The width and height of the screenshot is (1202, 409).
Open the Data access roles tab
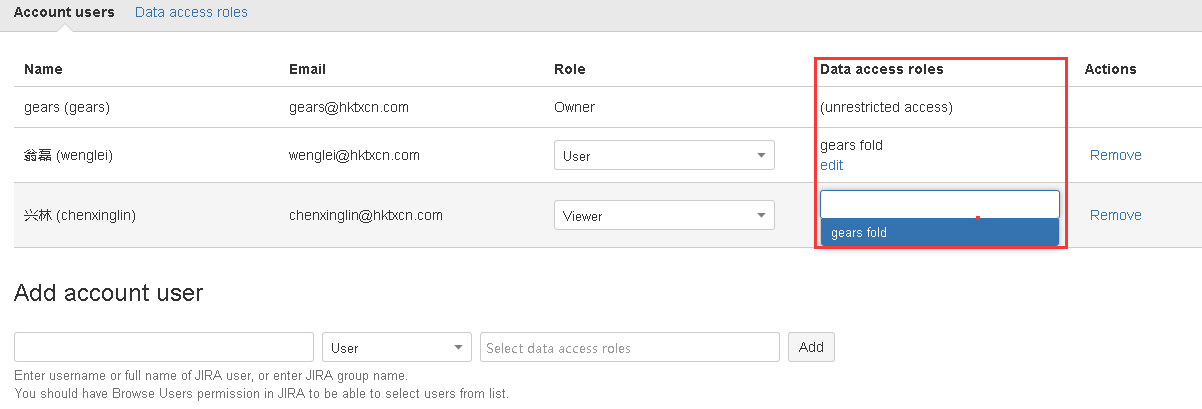[191, 13]
